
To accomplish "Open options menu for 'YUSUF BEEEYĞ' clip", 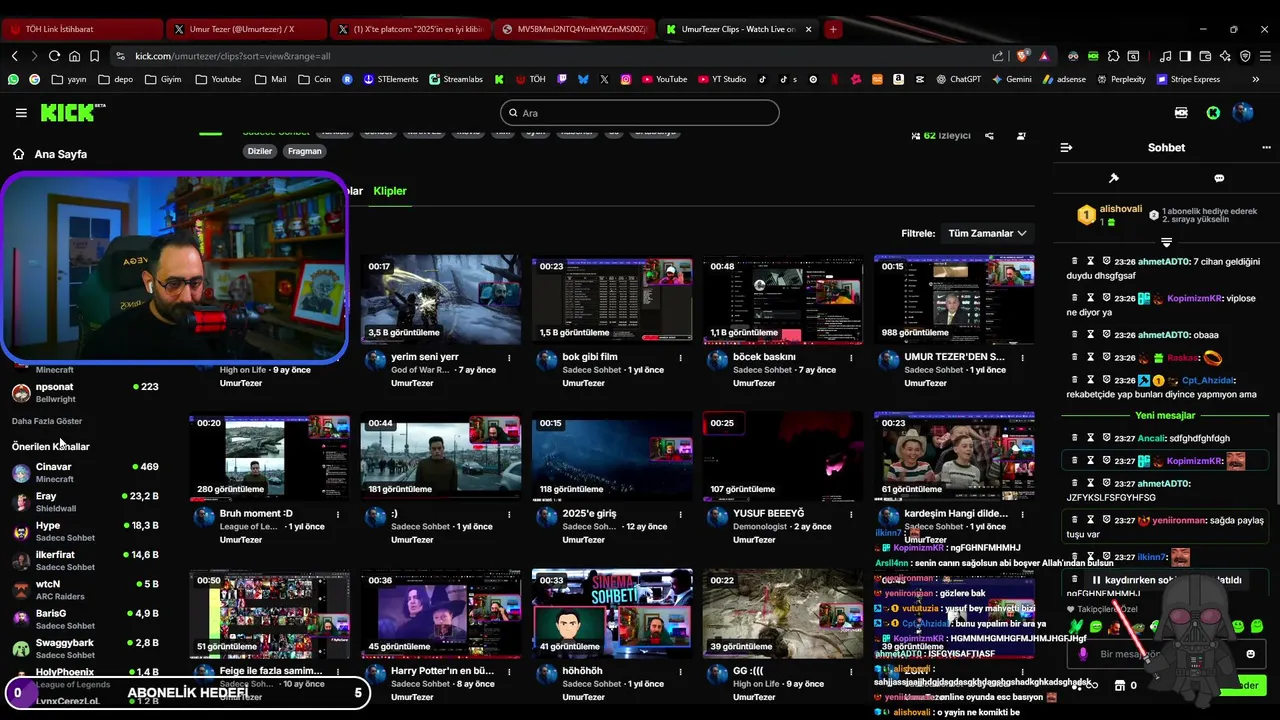I will 851,514.
